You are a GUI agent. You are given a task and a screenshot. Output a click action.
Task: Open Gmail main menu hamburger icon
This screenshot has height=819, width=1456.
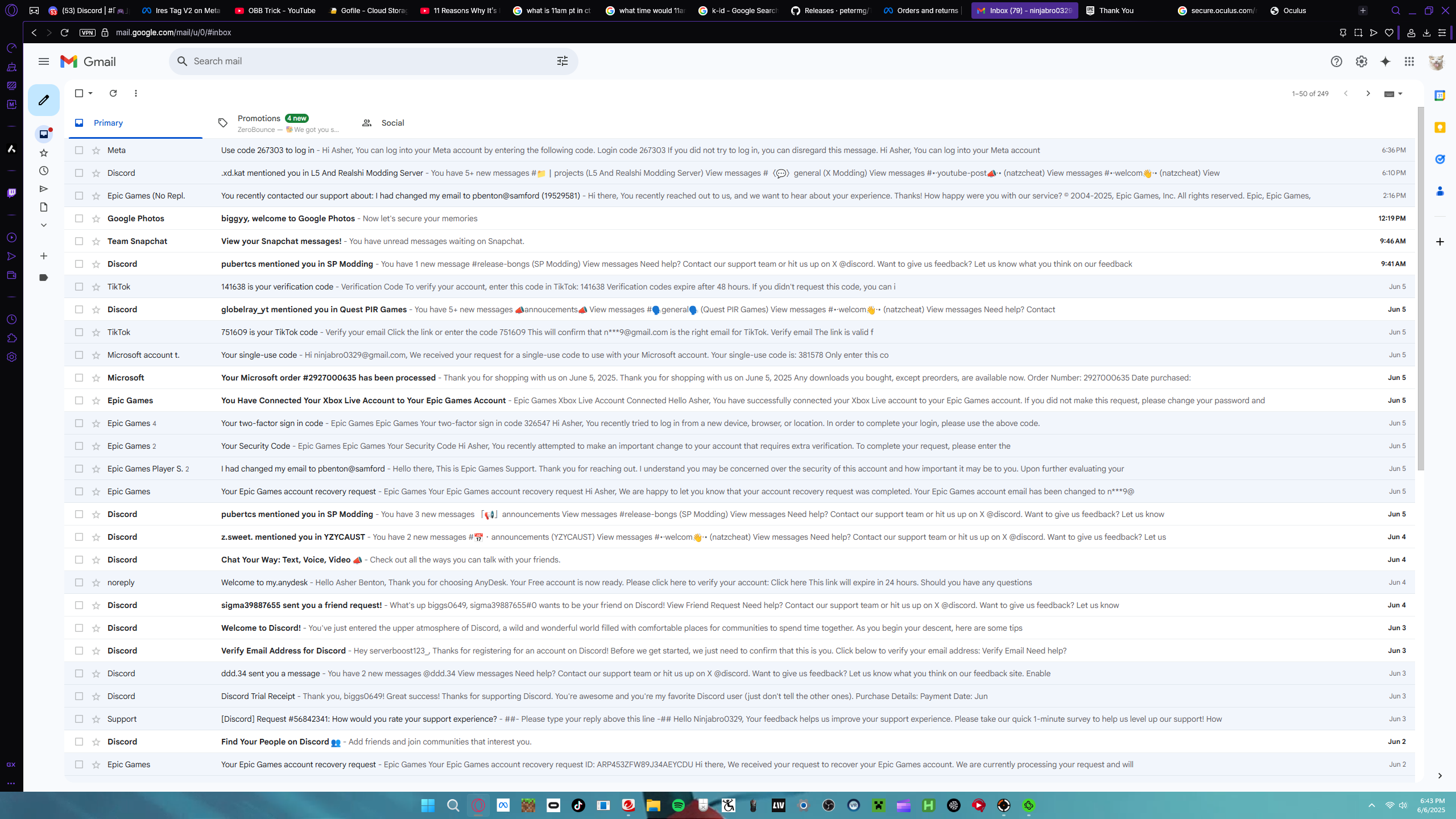[x=44, y=61]
